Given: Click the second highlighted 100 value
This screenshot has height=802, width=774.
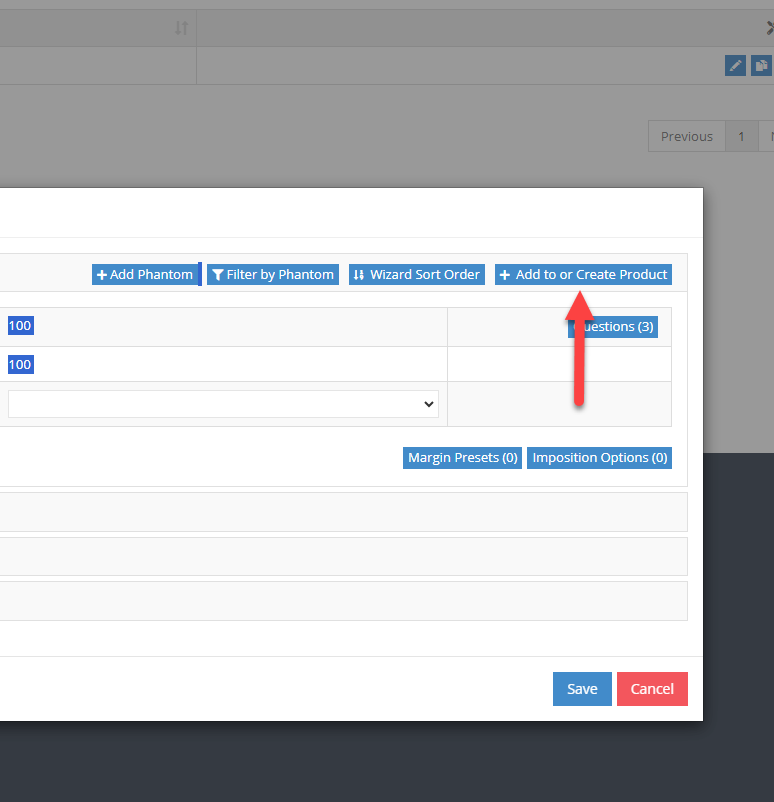Looking at the screenshot, I should [x=20, y=365].
